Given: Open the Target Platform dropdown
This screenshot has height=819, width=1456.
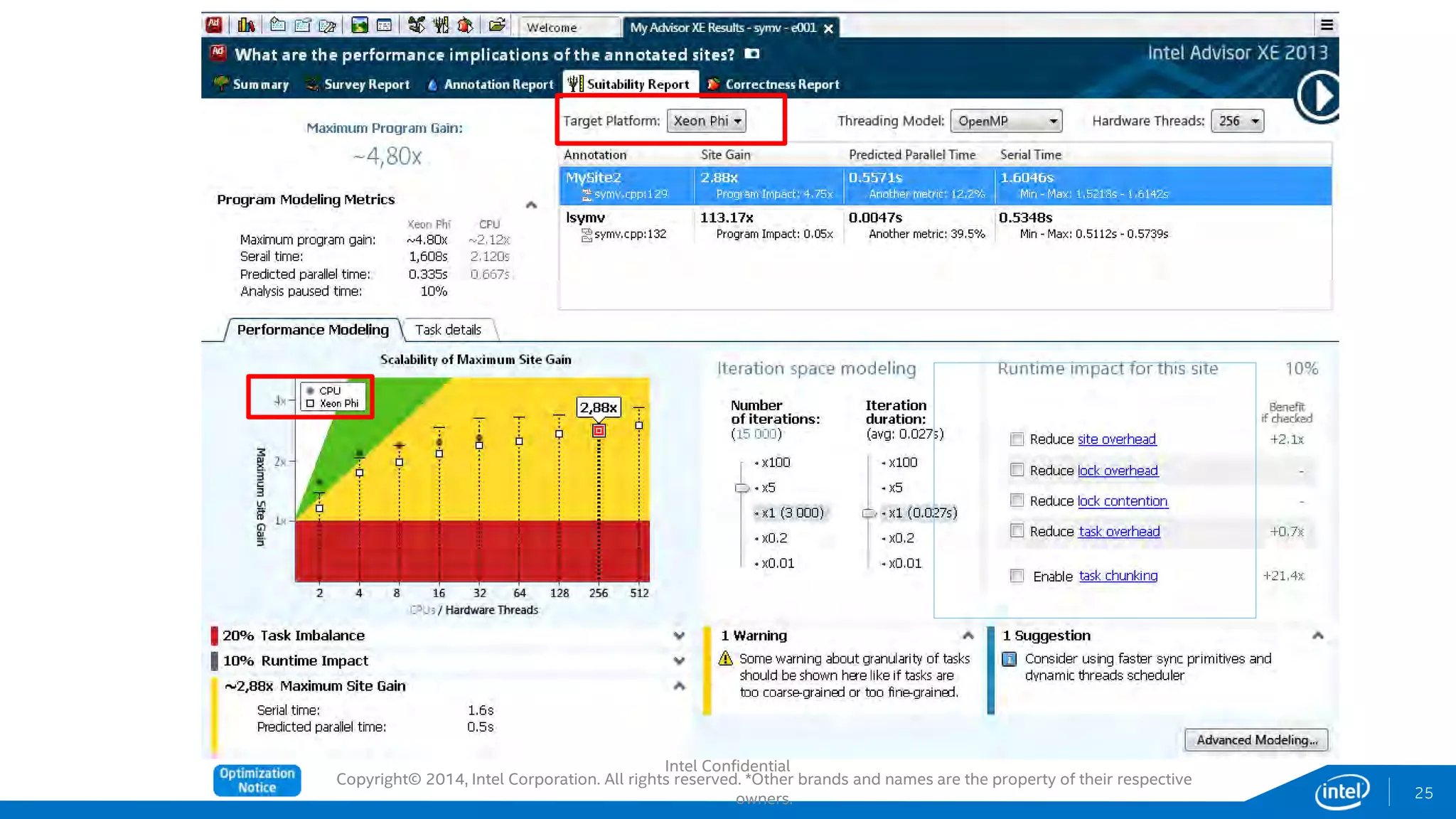Looking at the screenshot, I should (707, 121).
